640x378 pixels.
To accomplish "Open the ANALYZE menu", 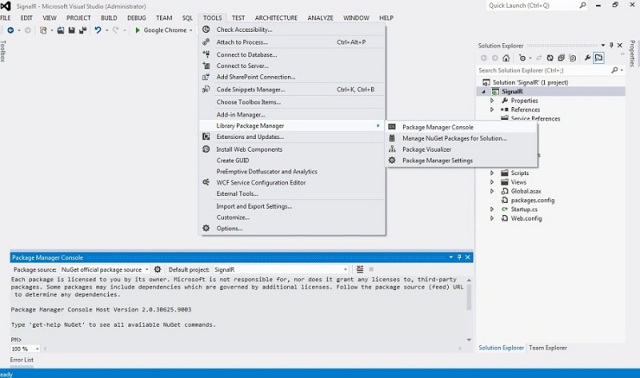I will (x=320, y=18).
